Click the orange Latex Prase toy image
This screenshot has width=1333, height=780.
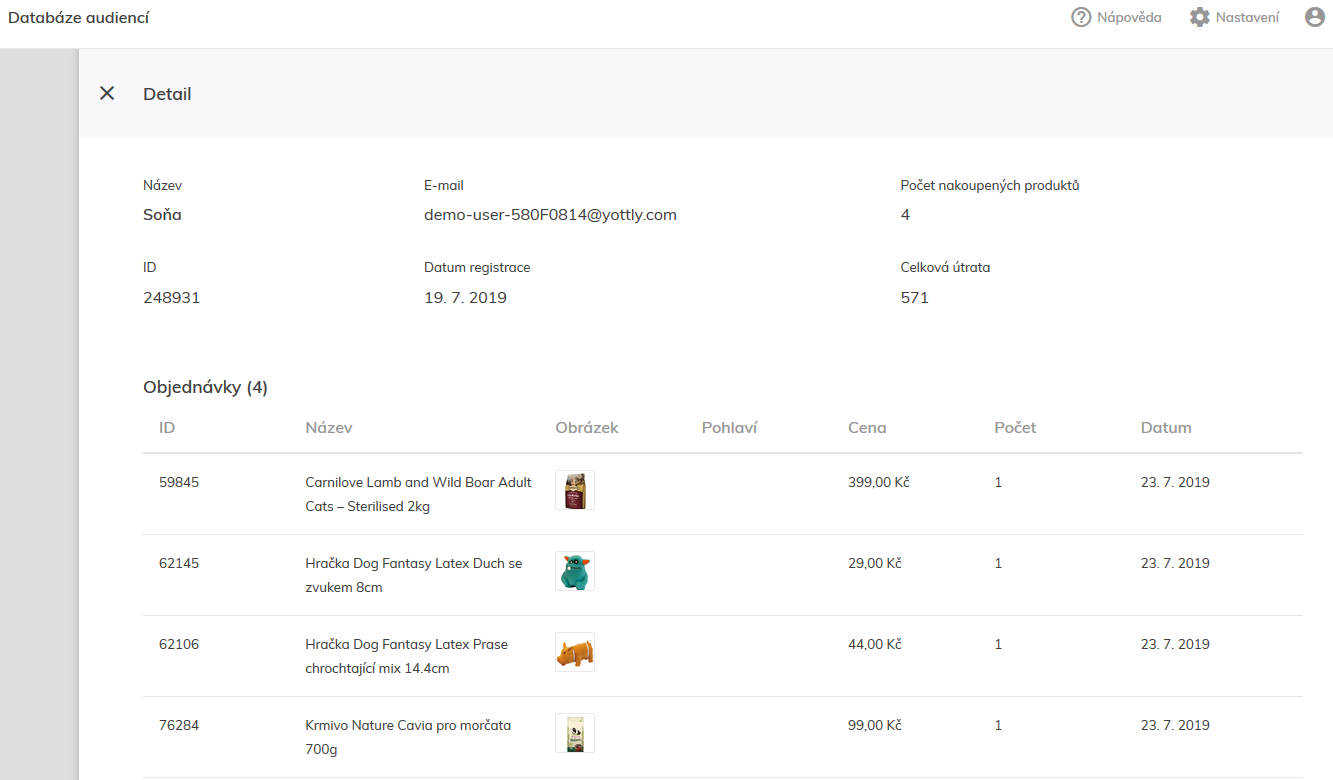click(575, 652)
